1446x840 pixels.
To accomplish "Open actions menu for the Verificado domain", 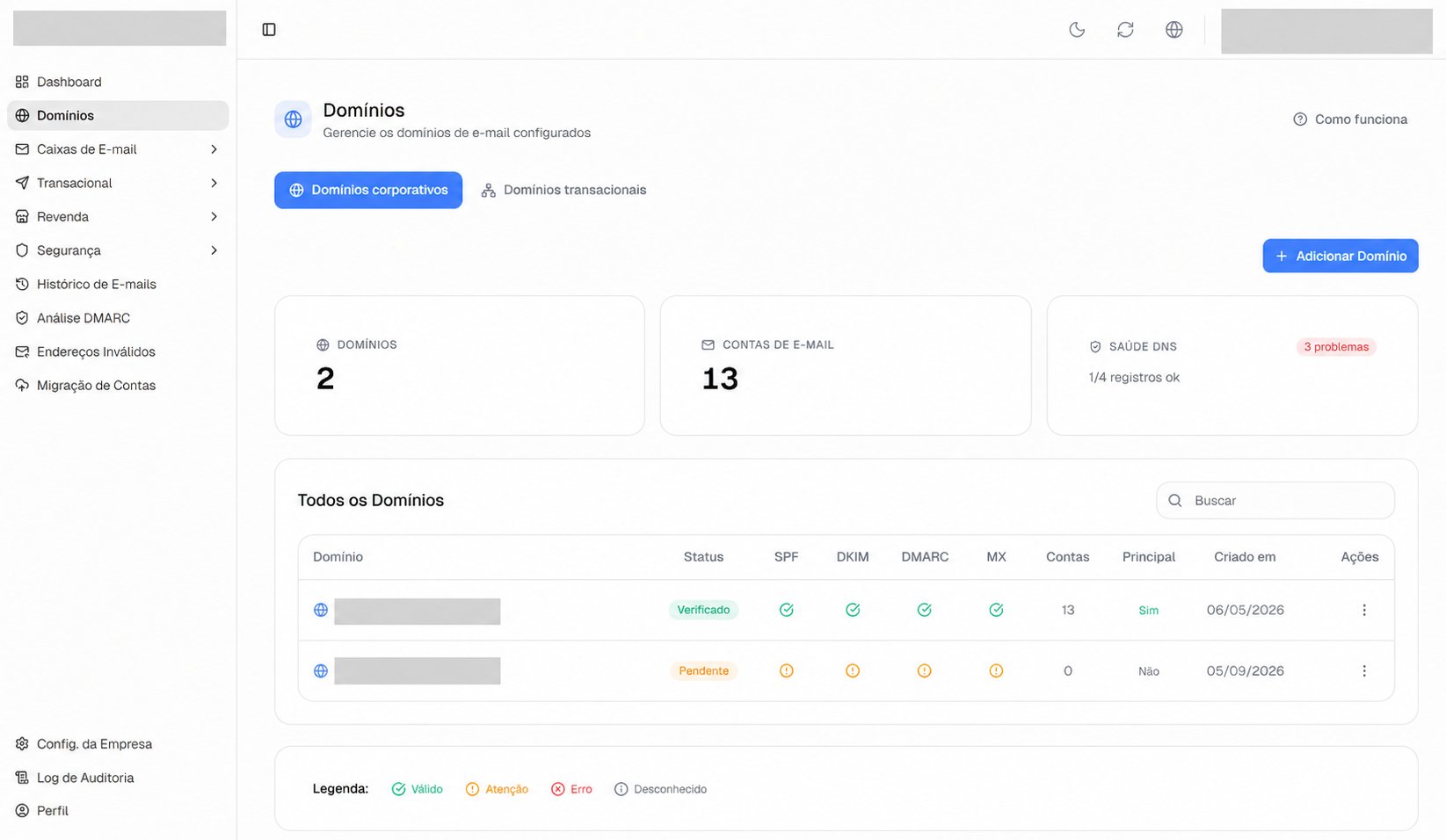I will (x=1364, y=610).
